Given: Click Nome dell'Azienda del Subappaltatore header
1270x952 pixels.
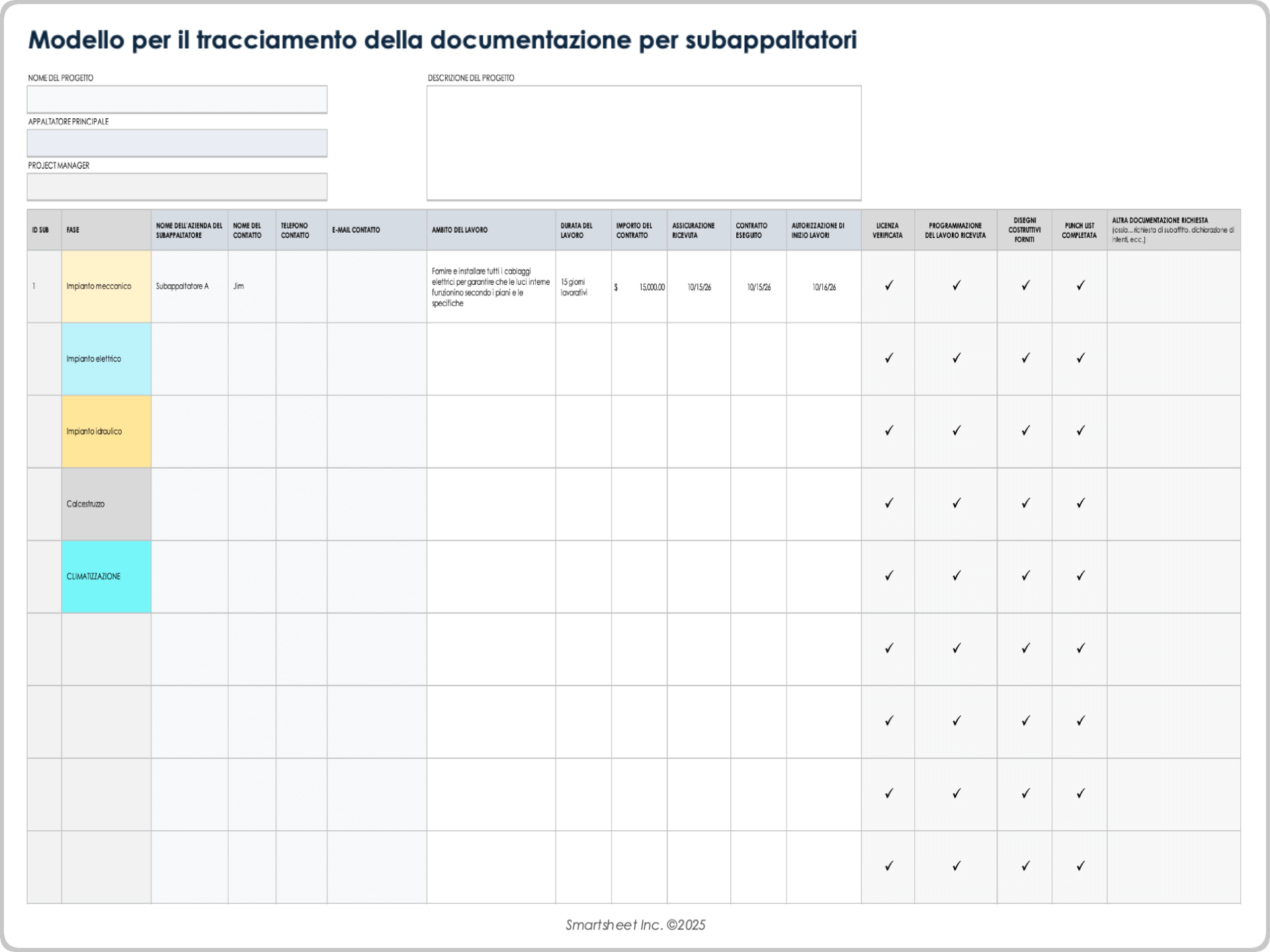Looking at the screenshot, I should (190, 230).
